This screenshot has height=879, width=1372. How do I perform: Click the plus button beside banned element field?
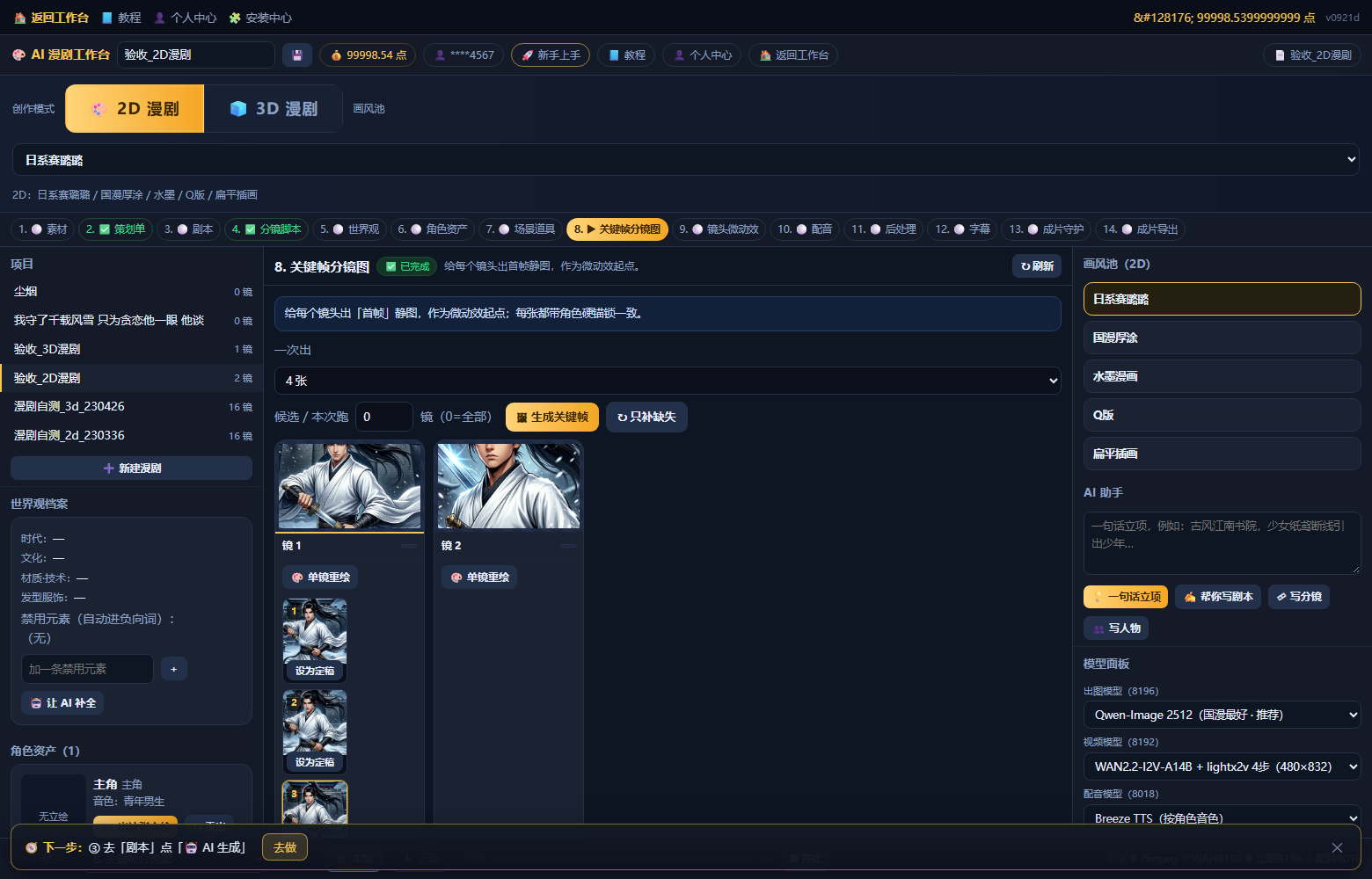point(174,669)
